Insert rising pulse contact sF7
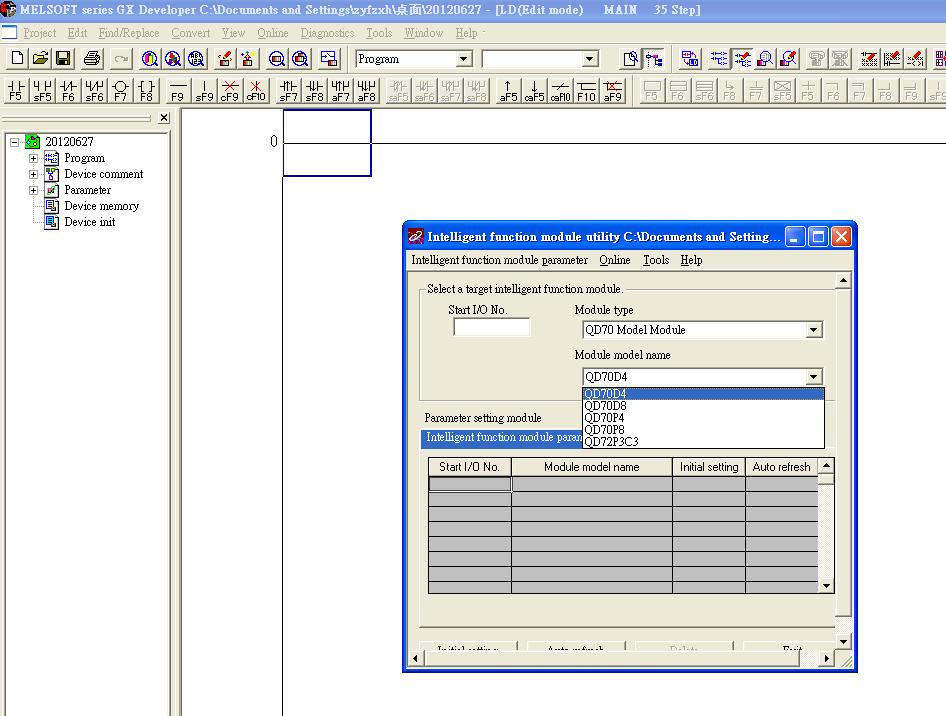This screenshot has width=946, height=716. pos(288,91)
